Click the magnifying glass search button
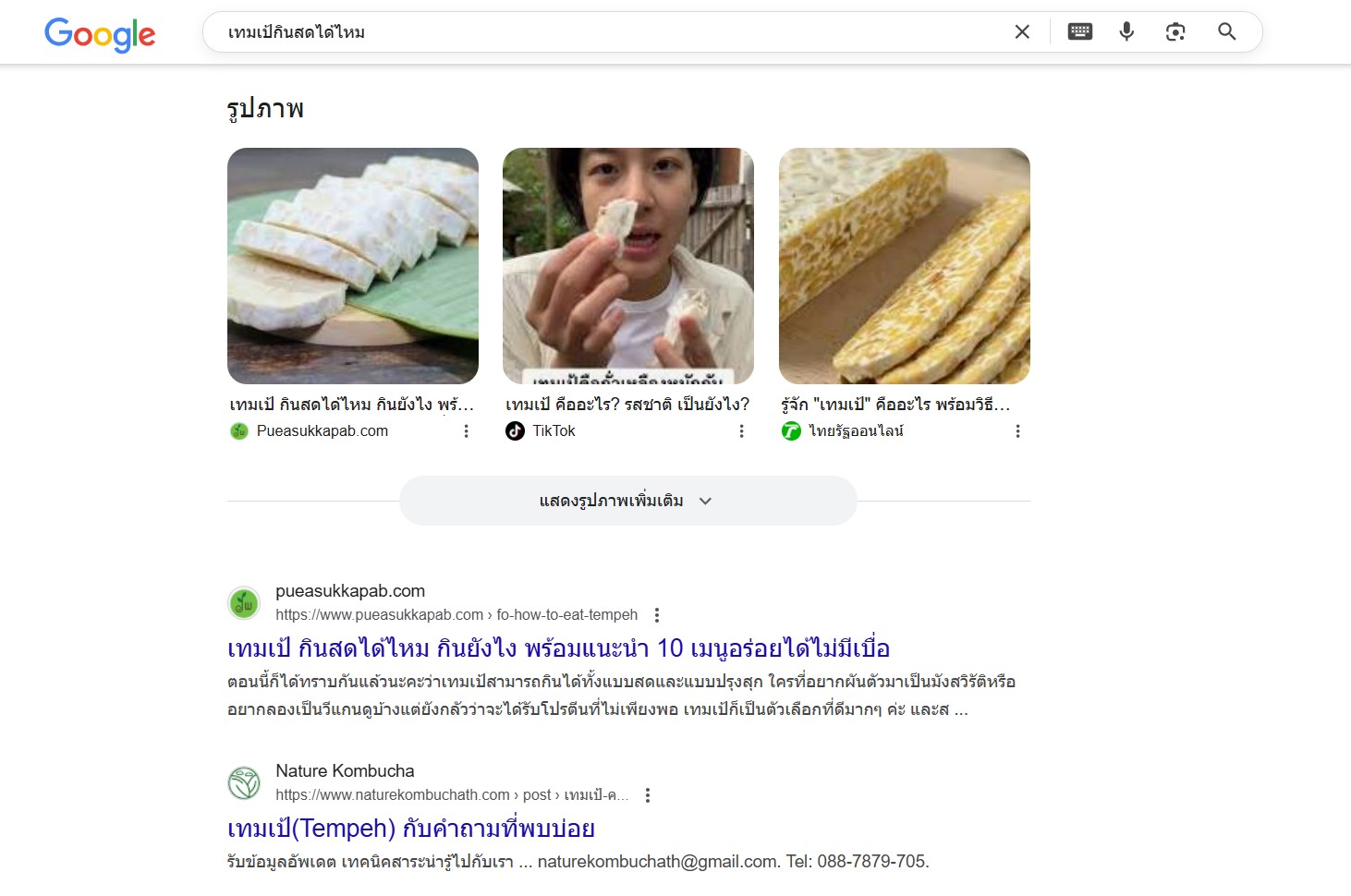The image size is (1351, 896). [1227, 32]
